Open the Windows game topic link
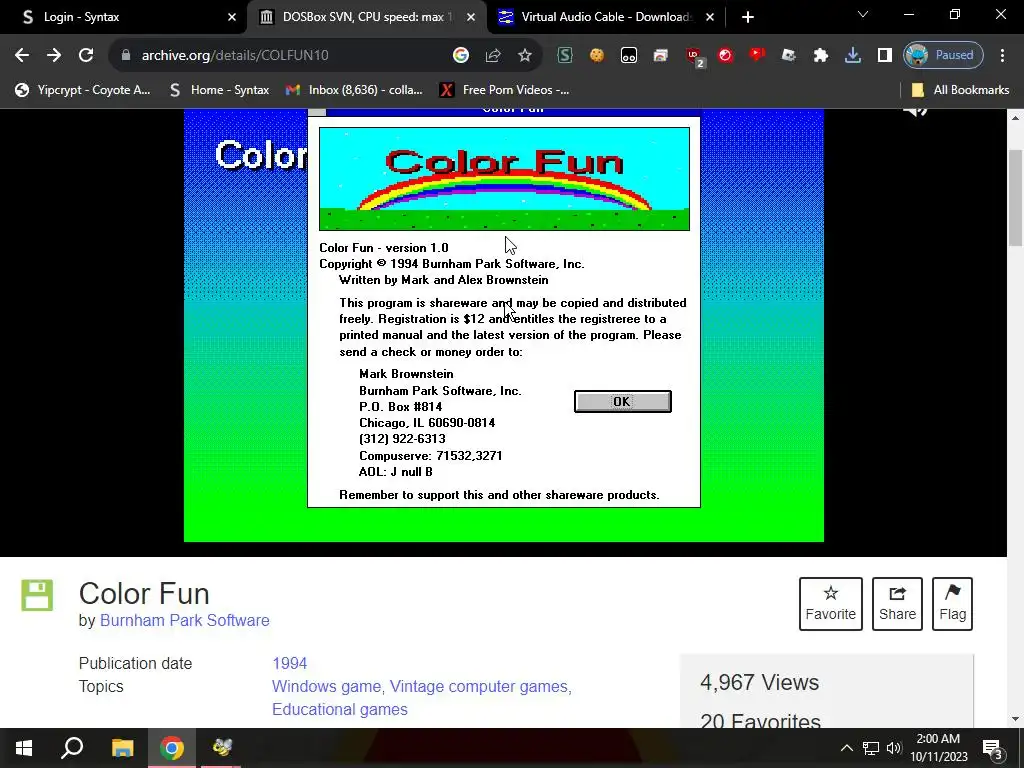The width and height of the screenshot is (1024, 768). click(x=326, y=686)
